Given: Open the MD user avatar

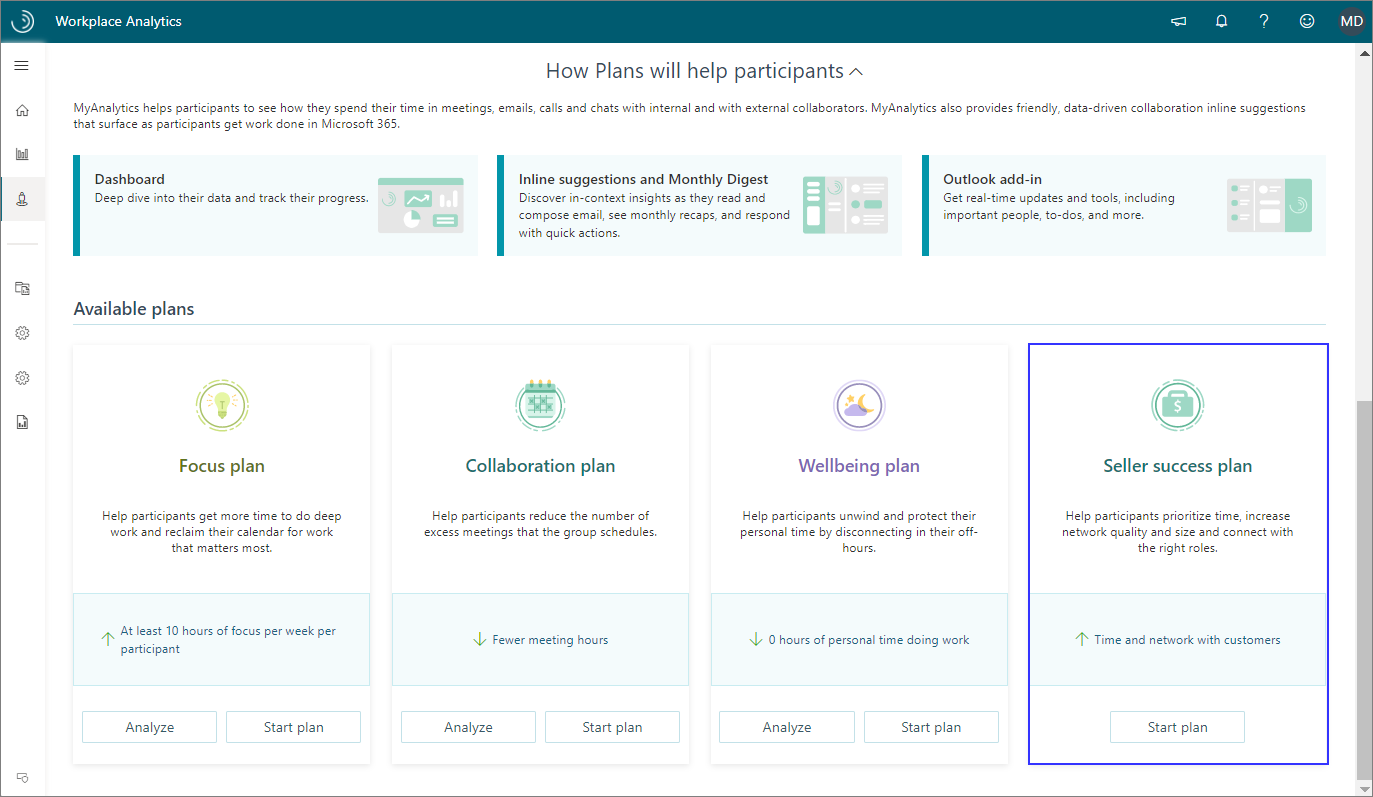Looking at the screenshot, I should (x=1351, y=21).
